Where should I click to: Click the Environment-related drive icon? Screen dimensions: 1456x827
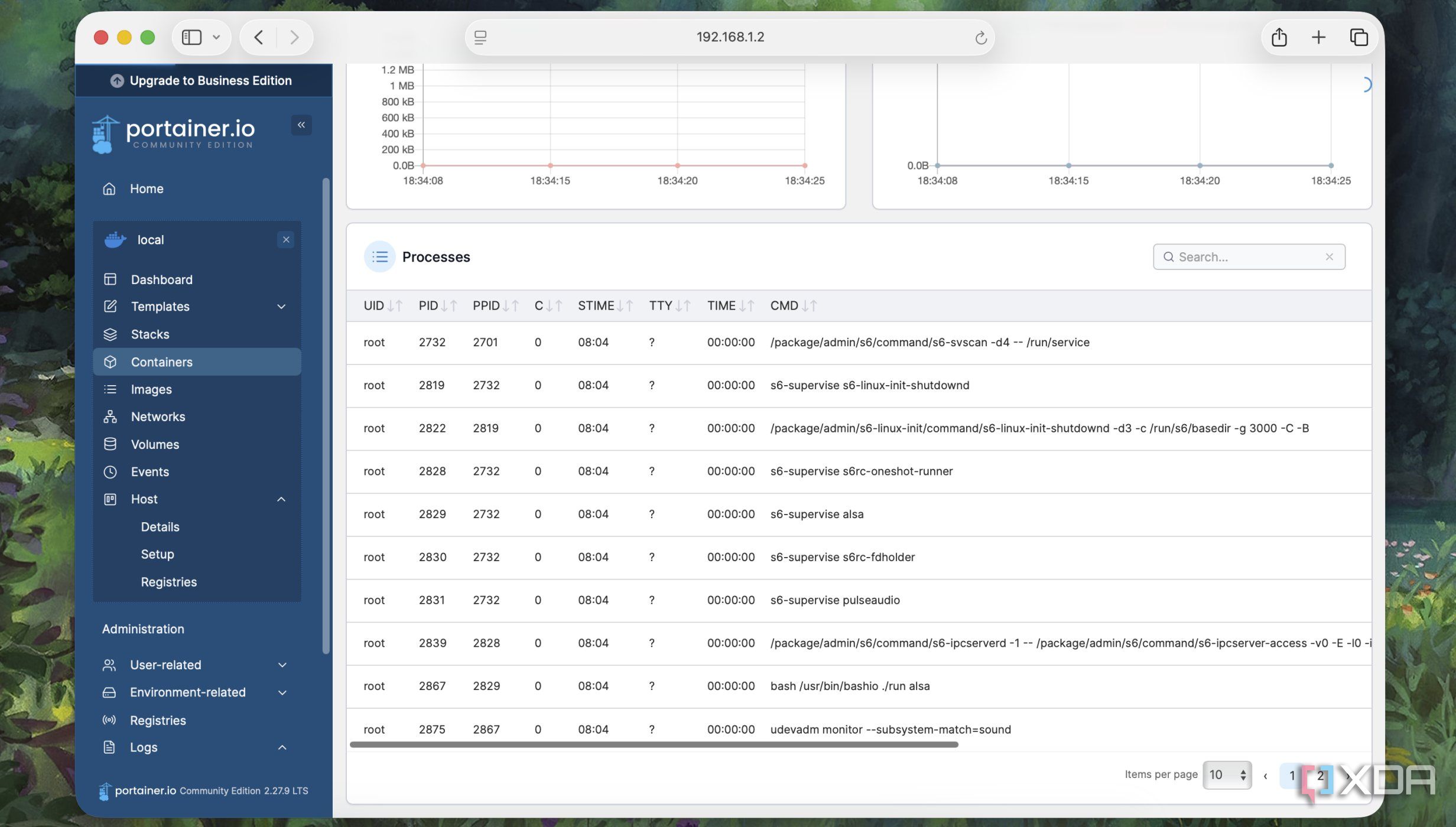(x=109, y=692)
